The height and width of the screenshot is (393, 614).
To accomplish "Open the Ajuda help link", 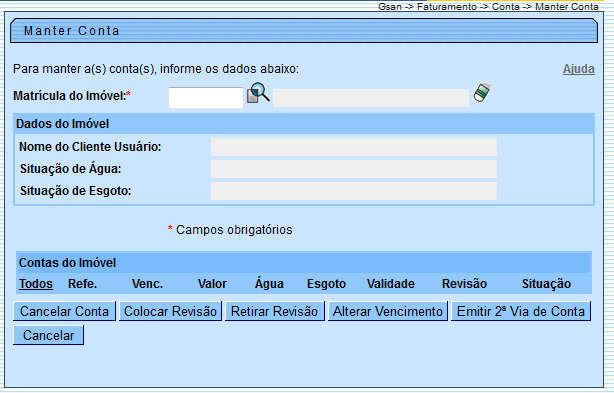I will 578,69.
